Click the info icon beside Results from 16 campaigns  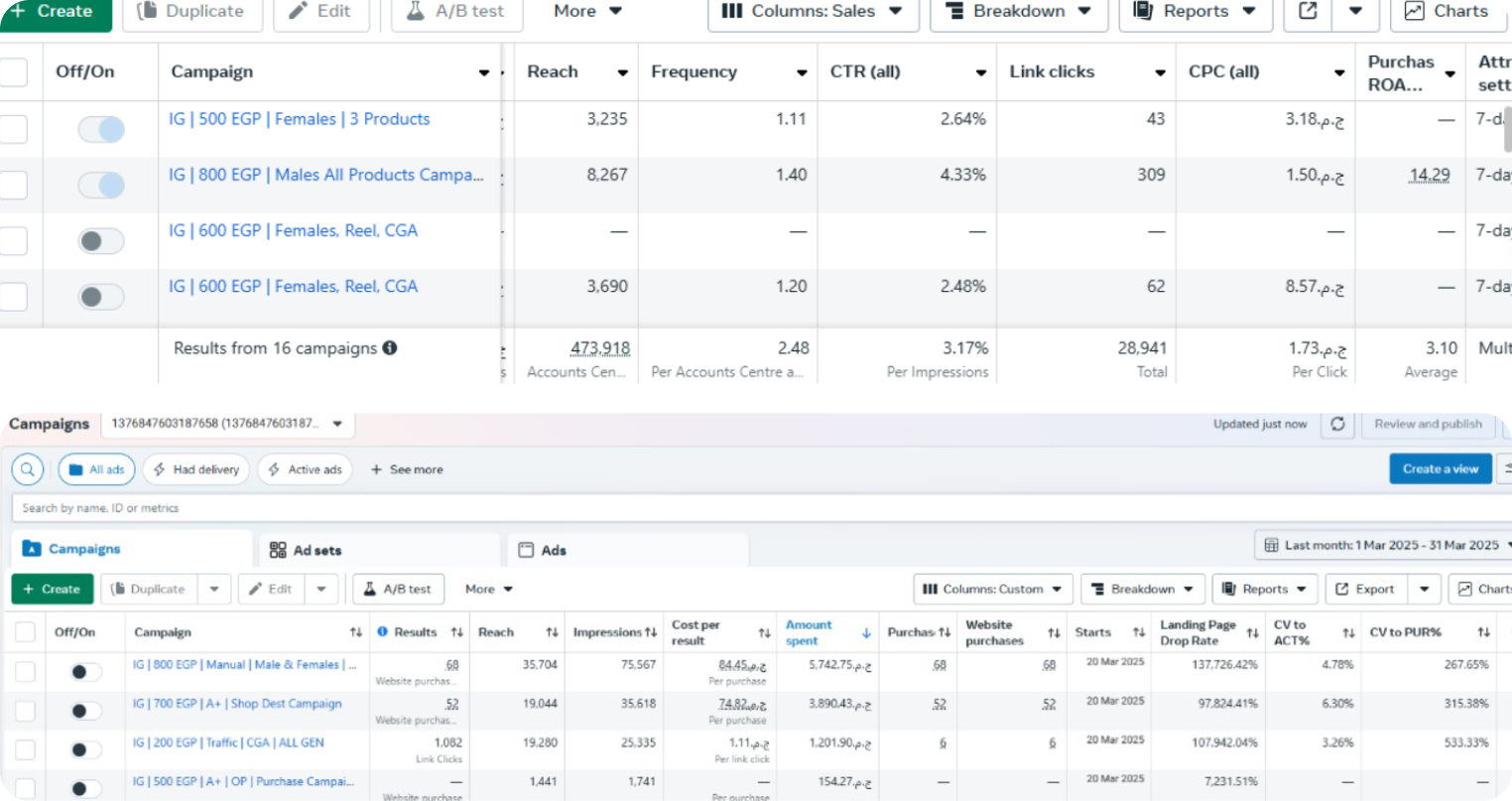tap(390, 347)
